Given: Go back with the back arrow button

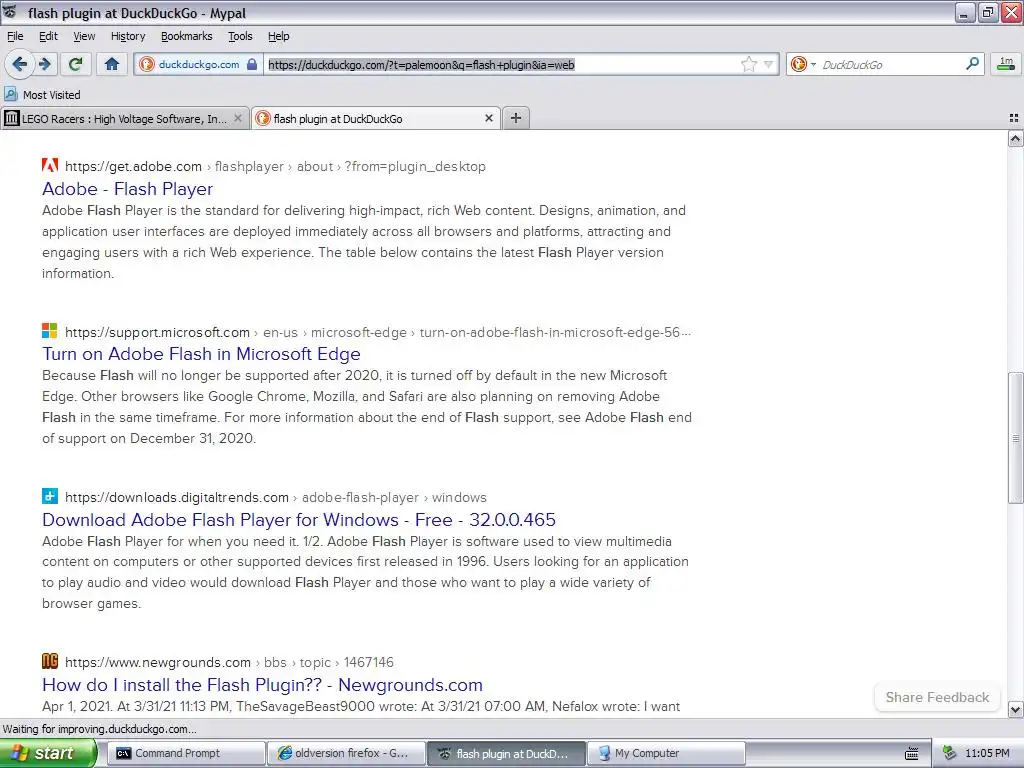Looking at the screenshot, I should (x=20, y=64).
